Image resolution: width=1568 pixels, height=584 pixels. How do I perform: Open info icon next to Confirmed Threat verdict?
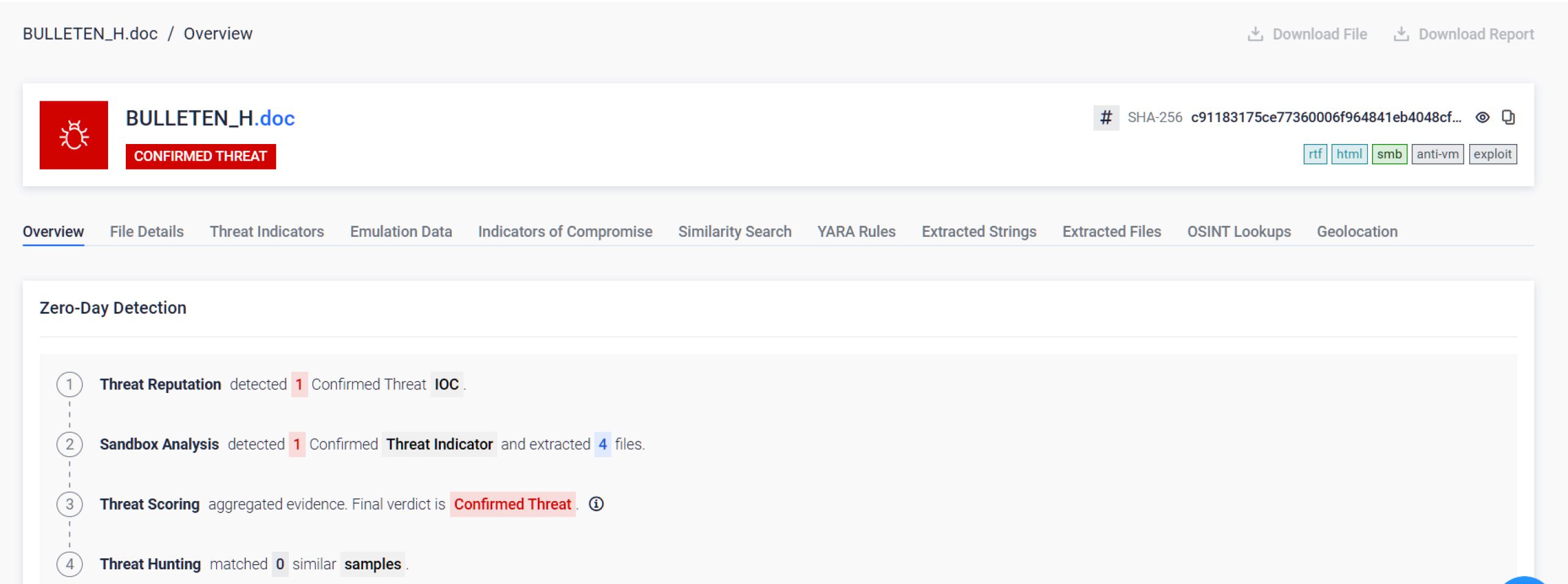coord(596,504)
